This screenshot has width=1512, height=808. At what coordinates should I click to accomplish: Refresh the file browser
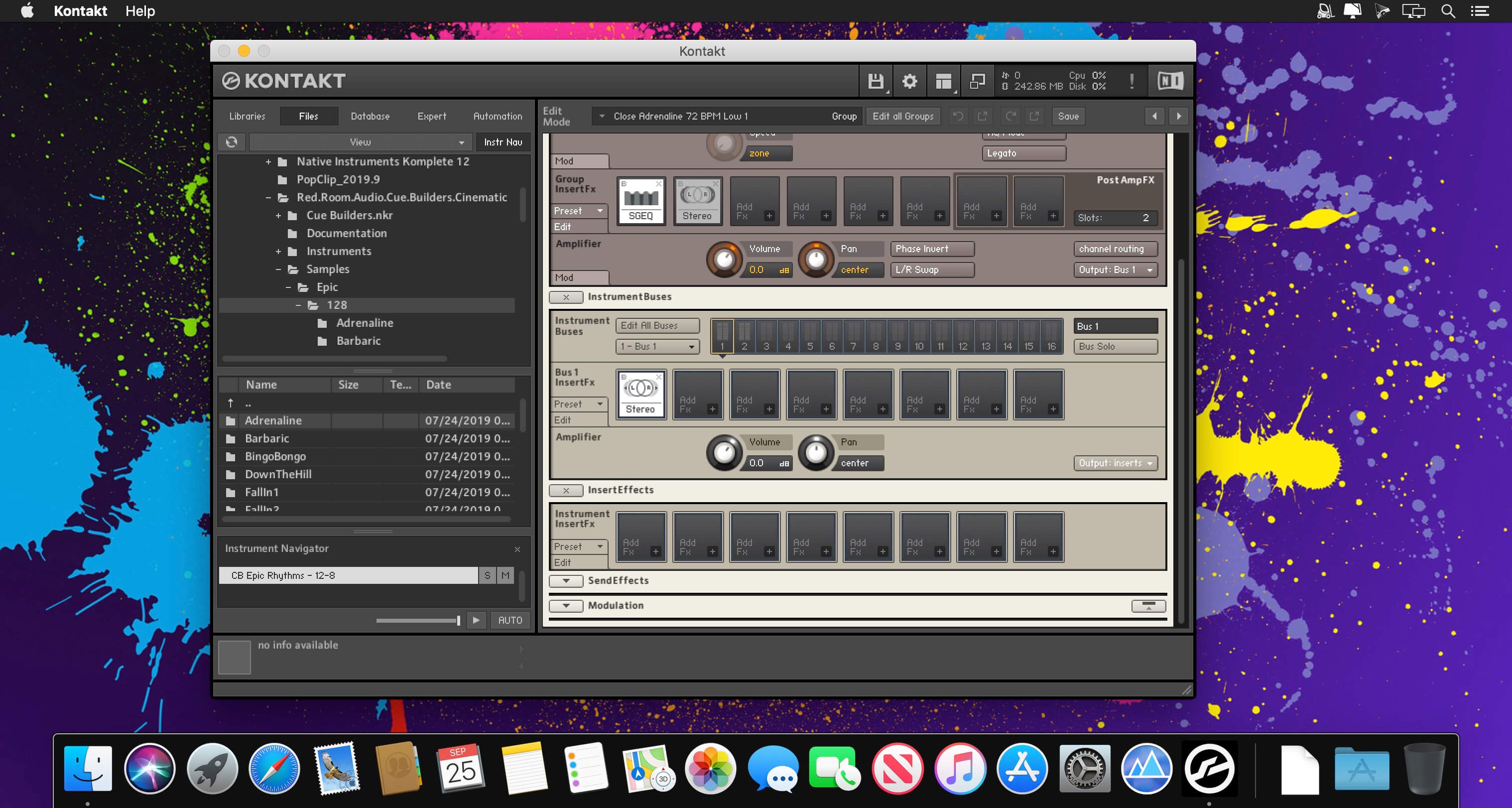pos(232,142)
